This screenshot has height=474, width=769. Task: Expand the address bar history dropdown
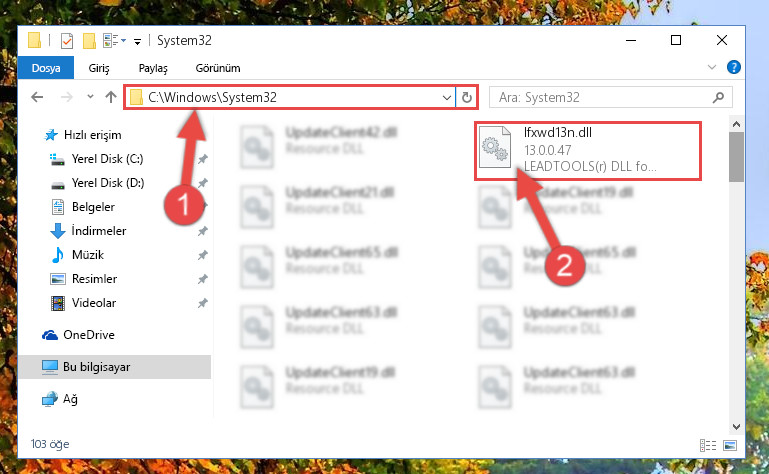pos(447,97)
